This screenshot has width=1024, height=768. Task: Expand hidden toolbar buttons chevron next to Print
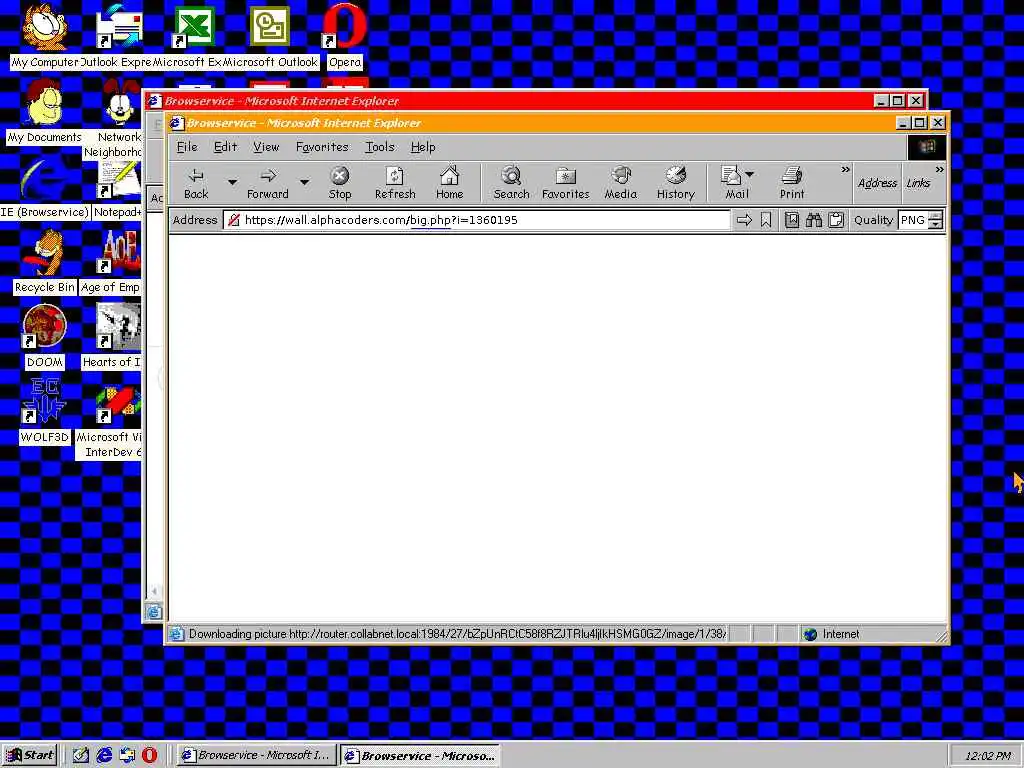[846, 170]
